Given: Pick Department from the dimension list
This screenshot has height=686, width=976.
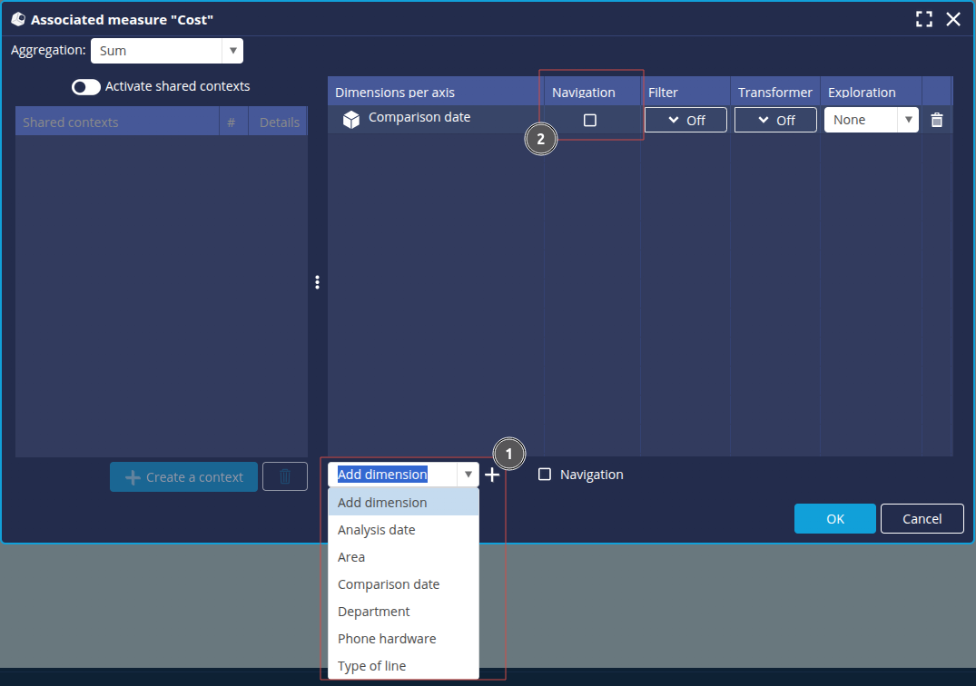Looking at the screenshot, I should click(374, 612).
